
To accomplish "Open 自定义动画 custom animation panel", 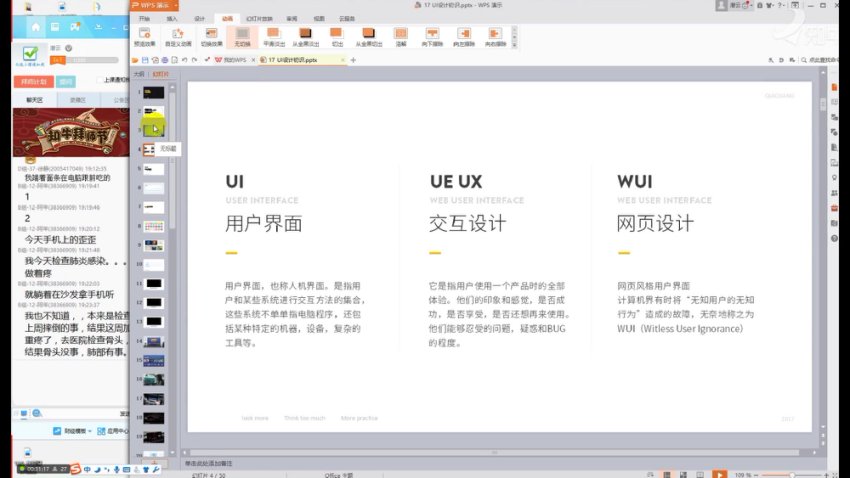I will click(177, 36).
